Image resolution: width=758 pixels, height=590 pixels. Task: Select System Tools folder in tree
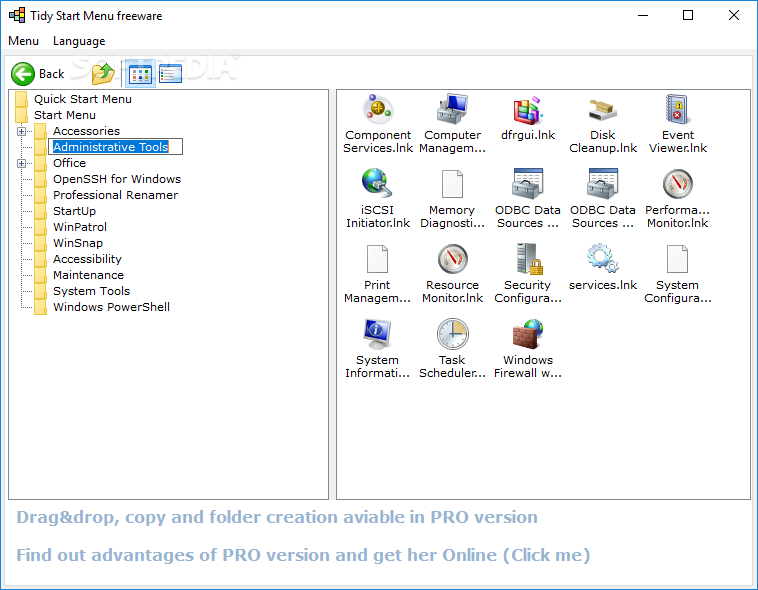(x=91, y=291)
